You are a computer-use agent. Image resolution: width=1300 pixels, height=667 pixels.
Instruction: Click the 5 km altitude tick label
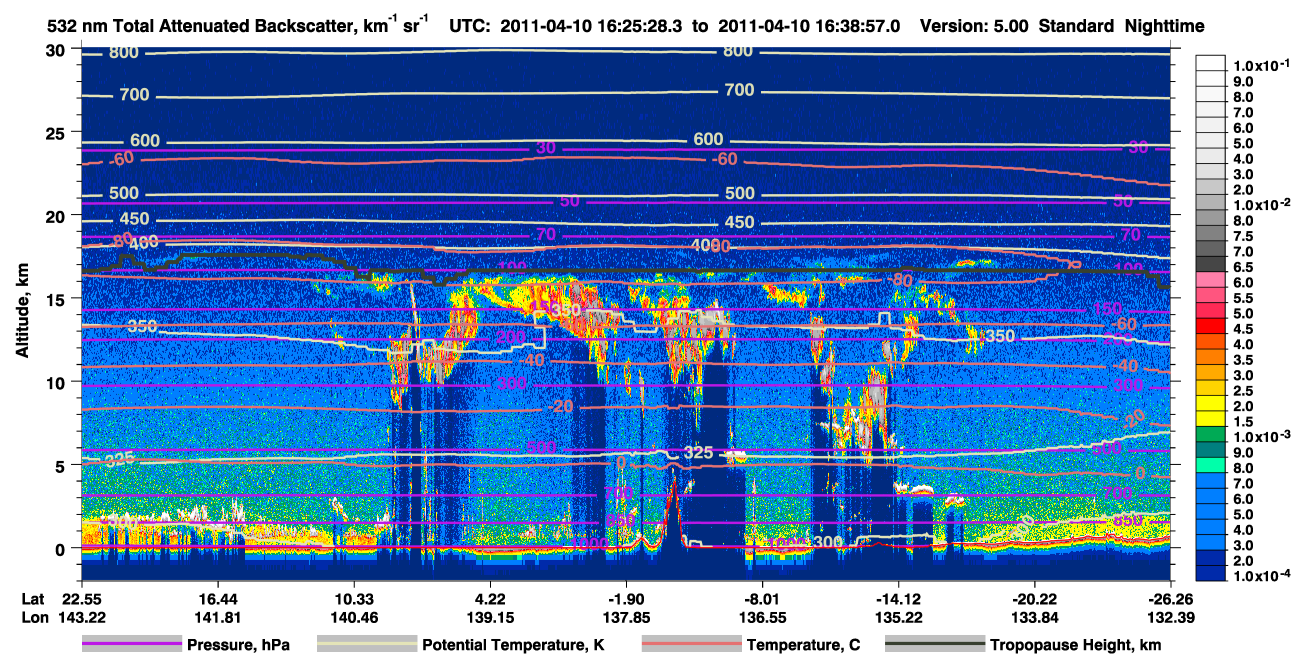click(62, 465)
